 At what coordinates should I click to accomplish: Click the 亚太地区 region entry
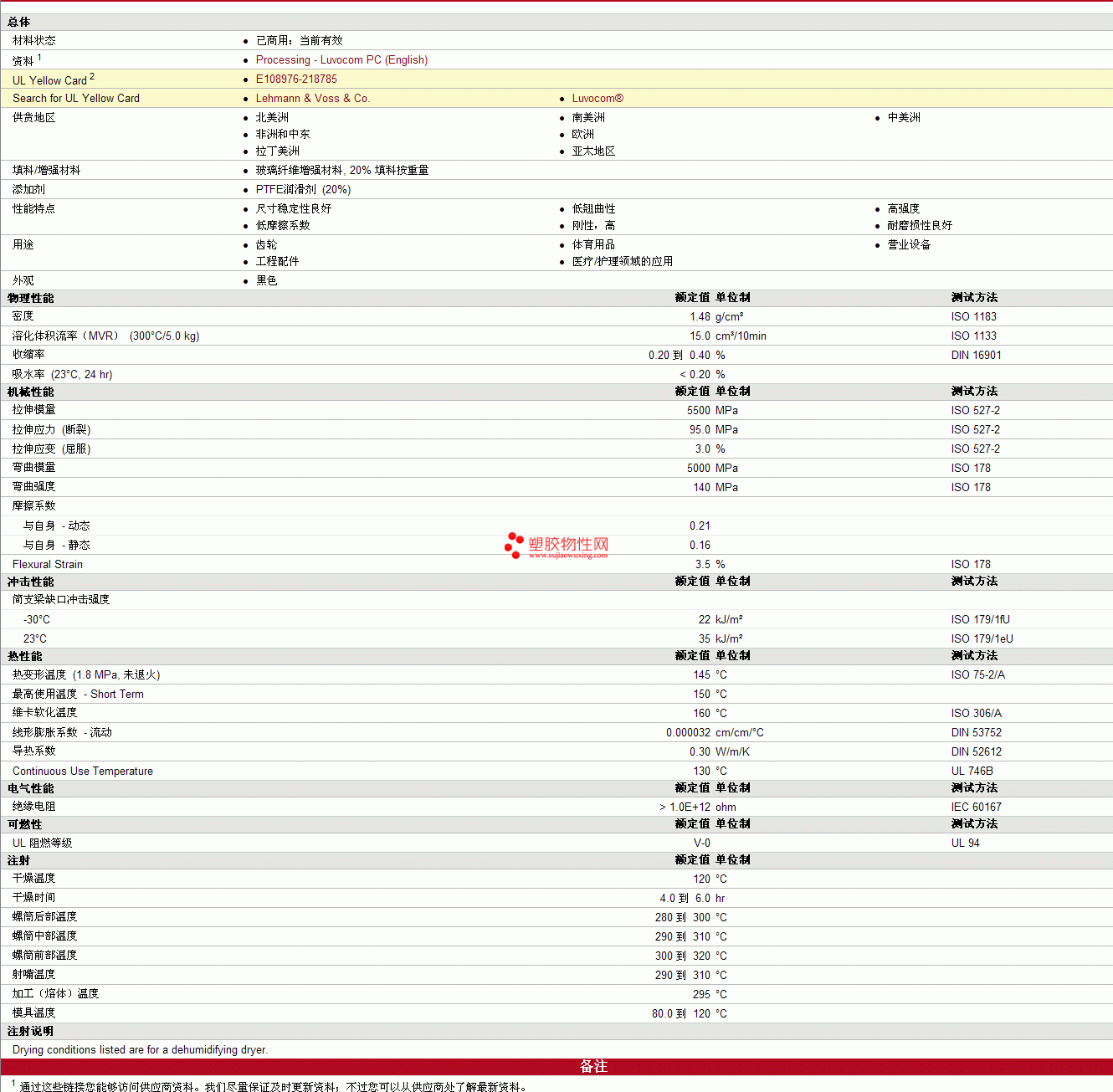[x=593, y=151]
